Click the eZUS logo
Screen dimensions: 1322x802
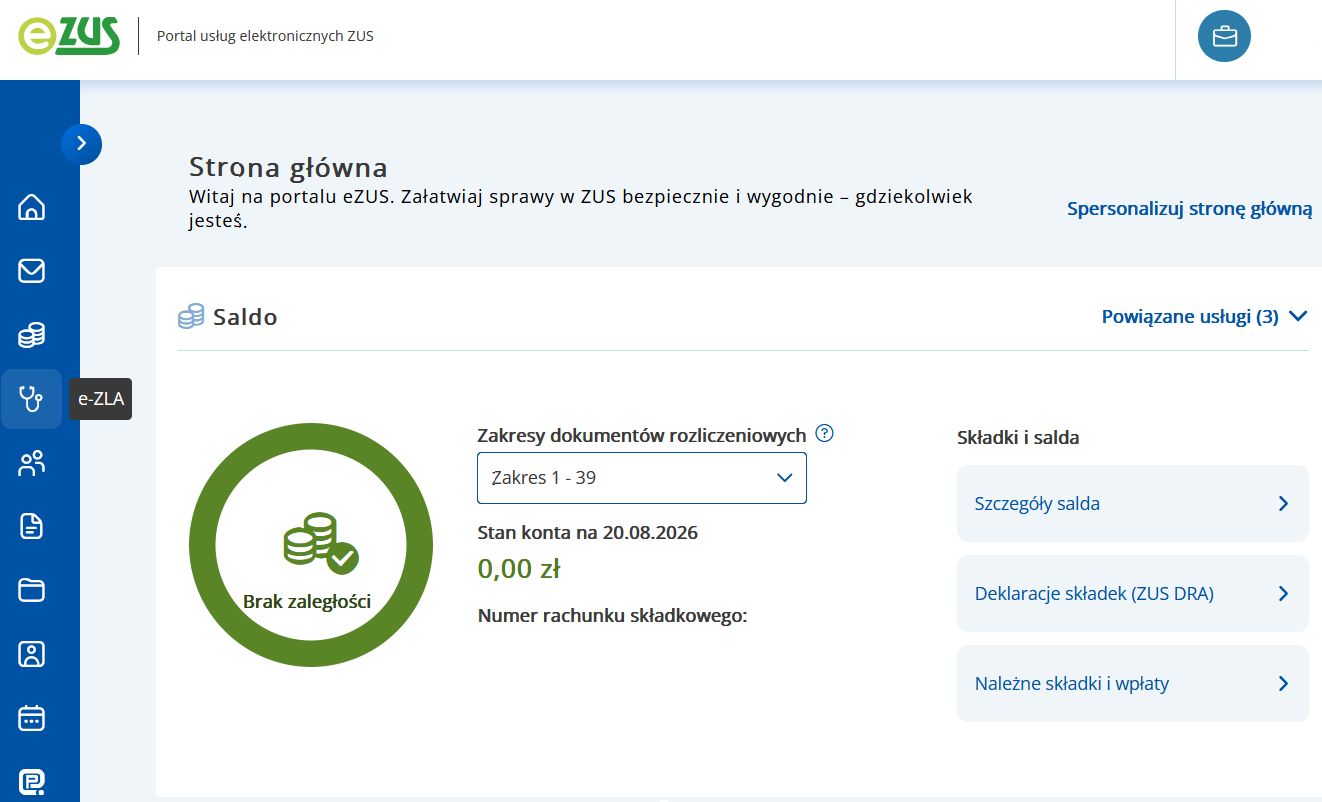click(x=69, y=37)
